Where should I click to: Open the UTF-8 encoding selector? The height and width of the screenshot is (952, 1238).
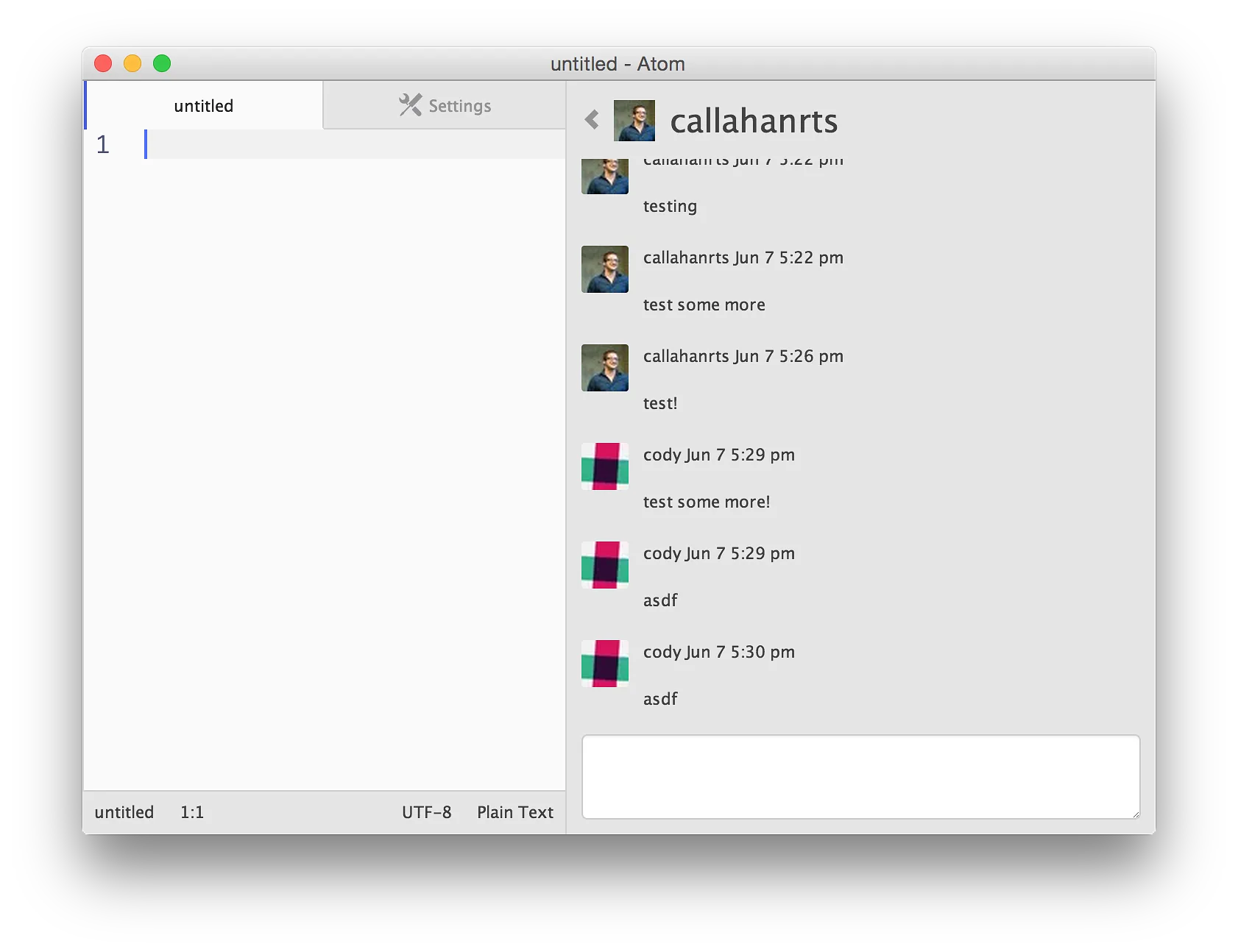pos(426,812)
